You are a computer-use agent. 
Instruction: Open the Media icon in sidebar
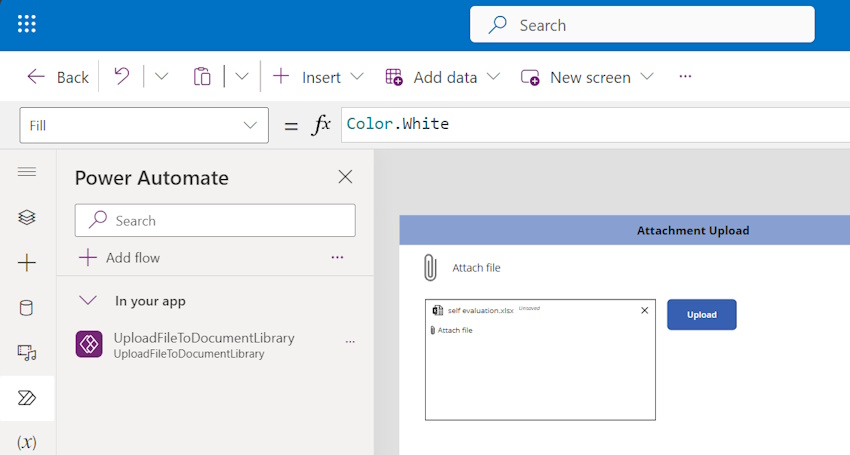tap(27, 353)
